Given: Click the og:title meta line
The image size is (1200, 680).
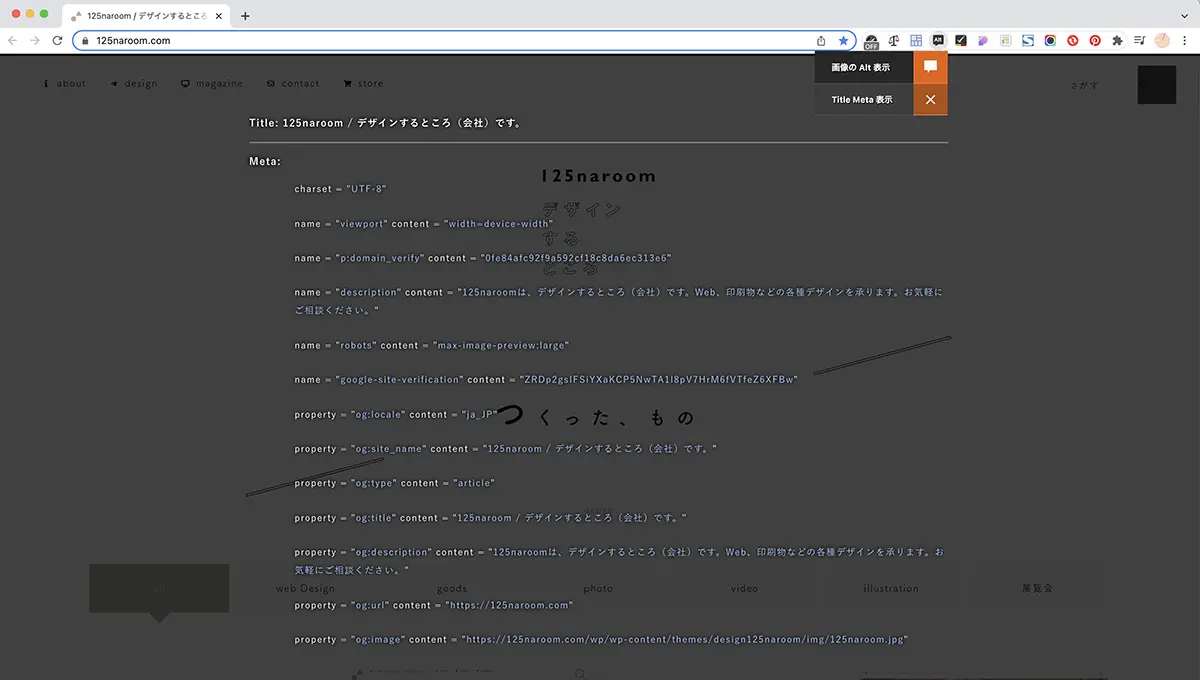Looking at the screenshot, I should pyautogui.click(x=490, y=518).
